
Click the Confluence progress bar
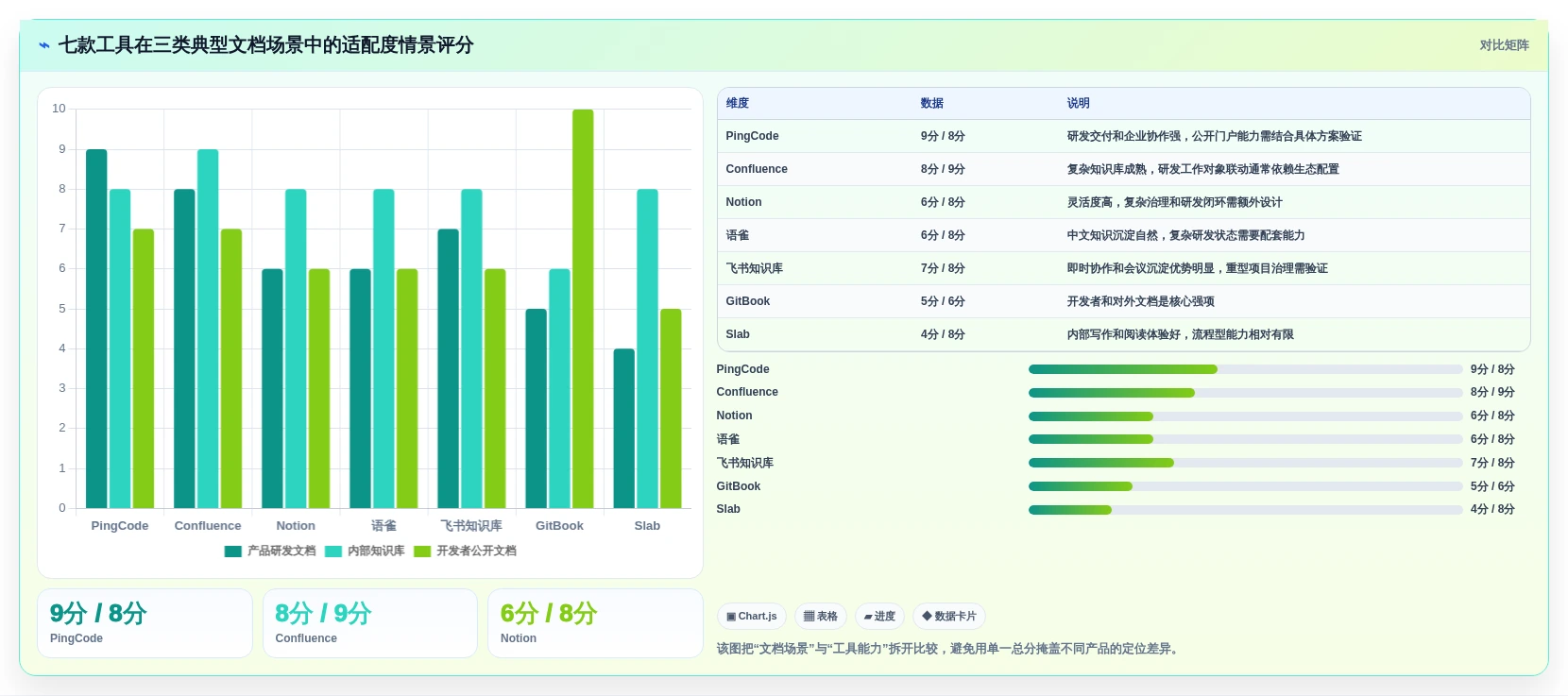(x=1245, y=393)
